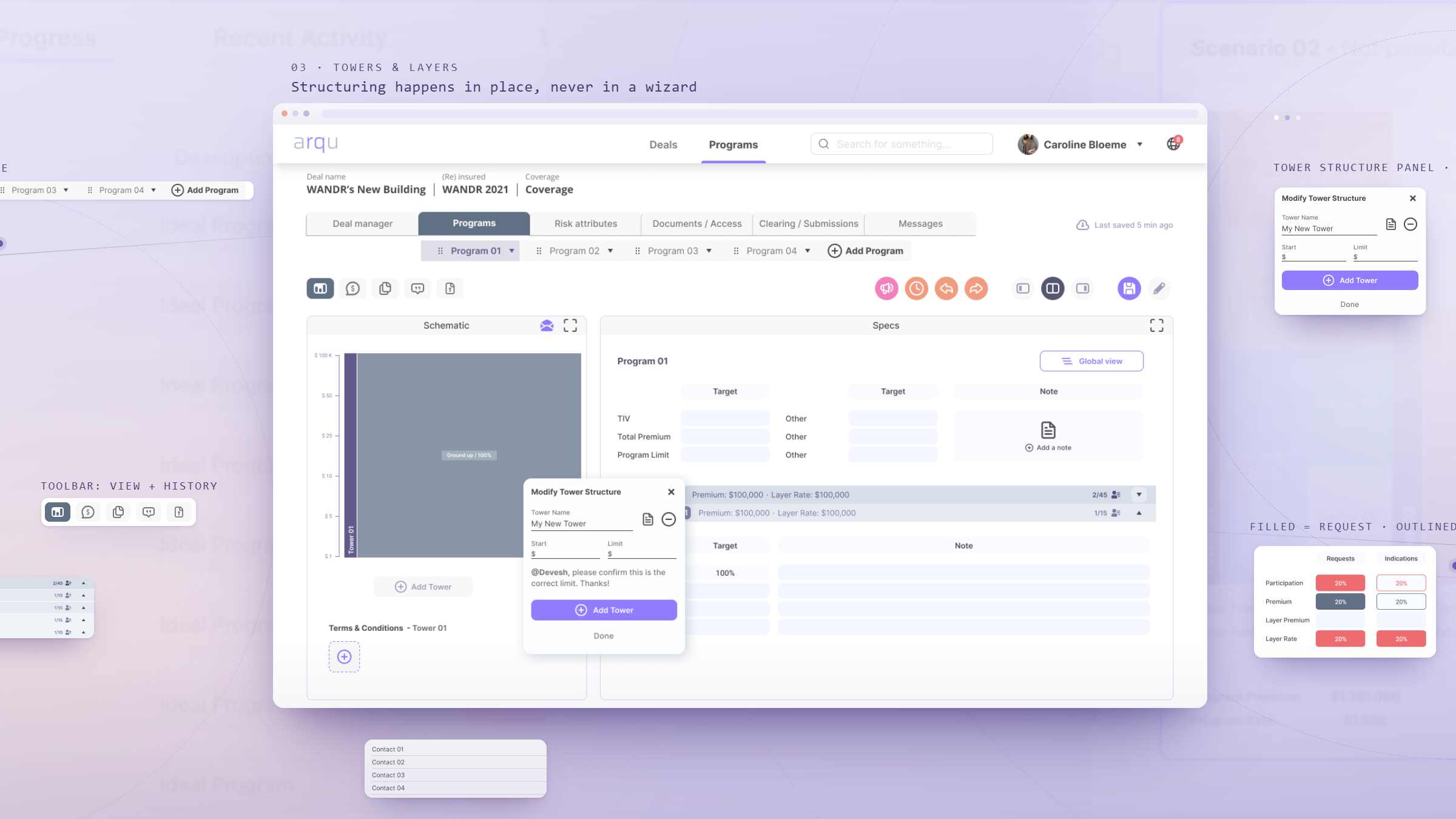Click the dollar chat icon in Toolbar View panel
This screenshot has width=1456, height=819.
tap(88, 513)
